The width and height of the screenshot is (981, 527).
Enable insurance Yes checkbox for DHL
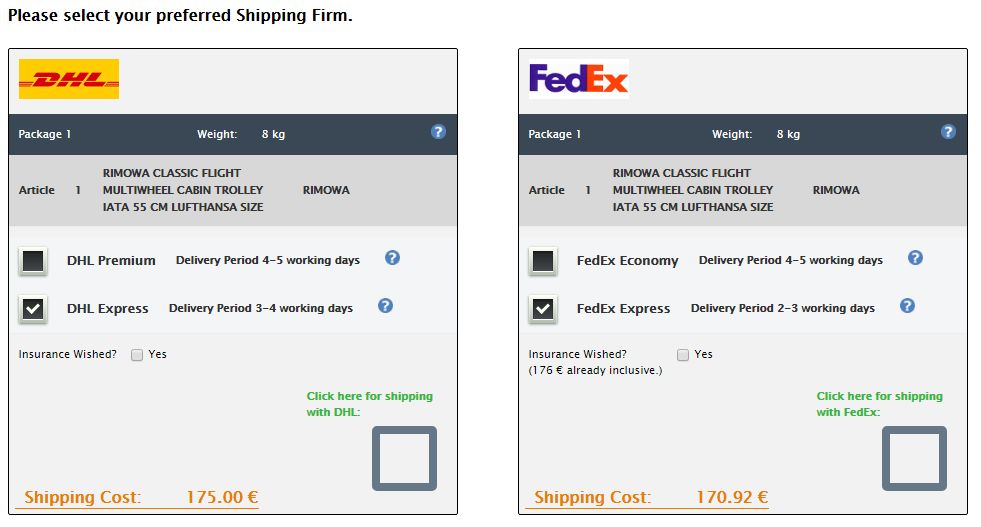pyautogui.click(x=137, y=355)
